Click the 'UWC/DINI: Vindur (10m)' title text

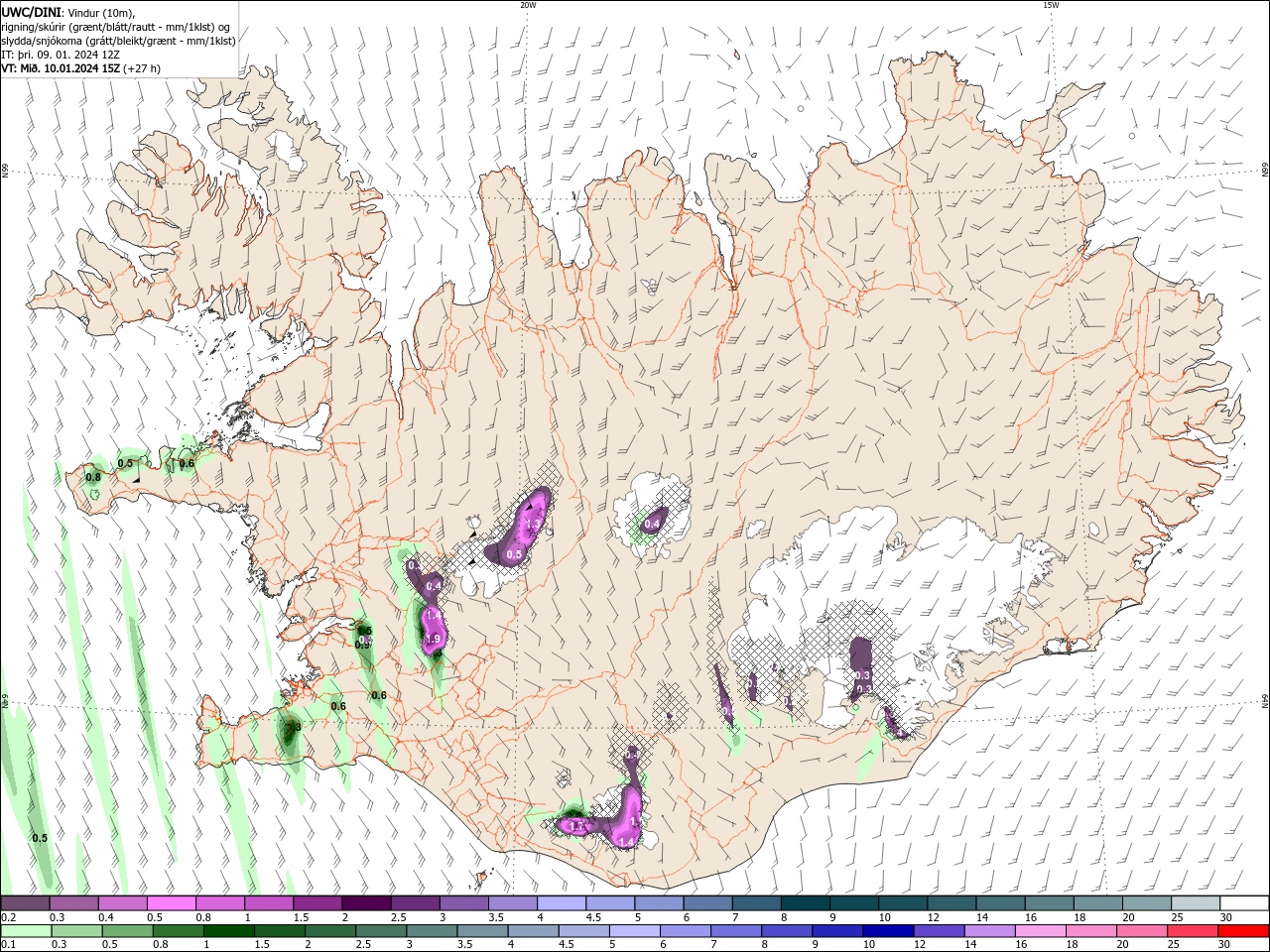[70, 12]
